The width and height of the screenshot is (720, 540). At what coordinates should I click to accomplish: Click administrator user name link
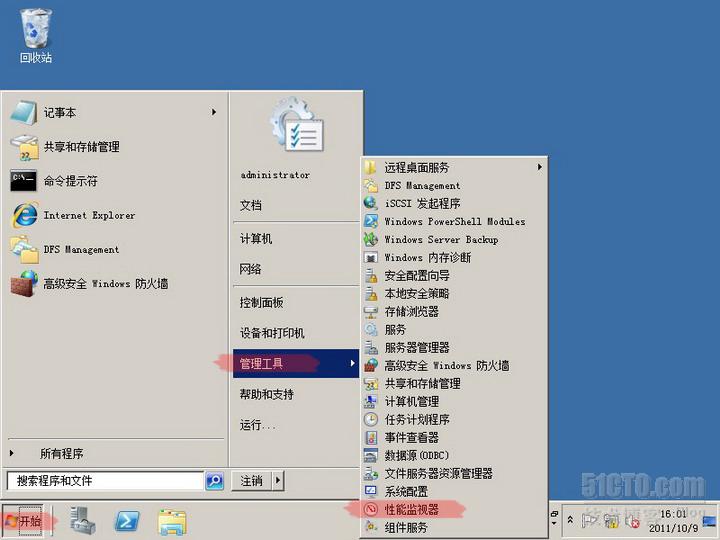point(276,175)
